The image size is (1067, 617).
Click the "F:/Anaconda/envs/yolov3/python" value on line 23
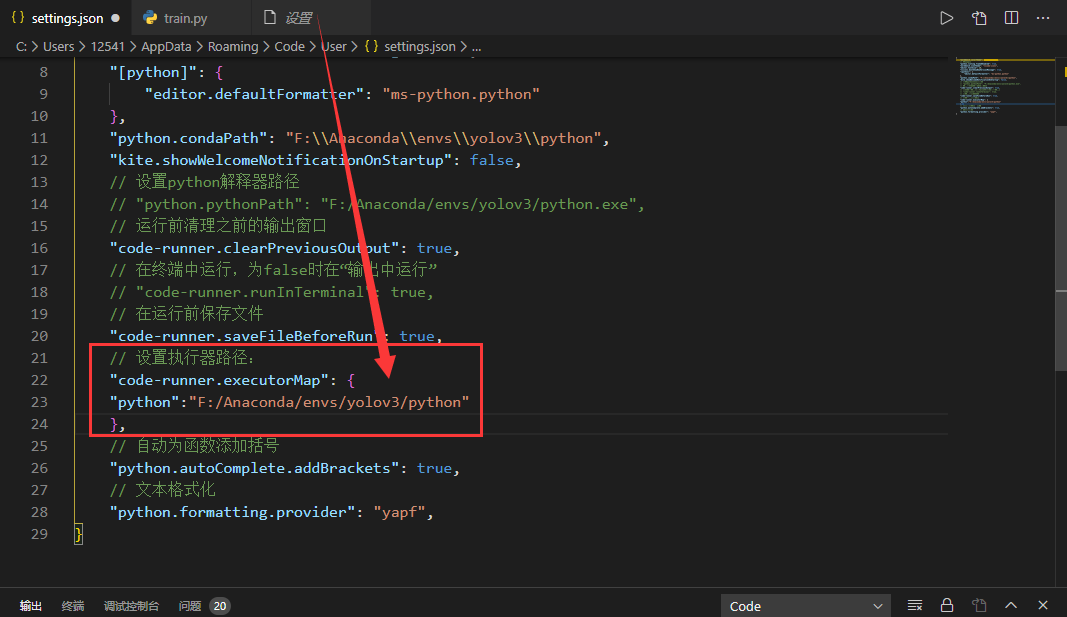[329, 402]
